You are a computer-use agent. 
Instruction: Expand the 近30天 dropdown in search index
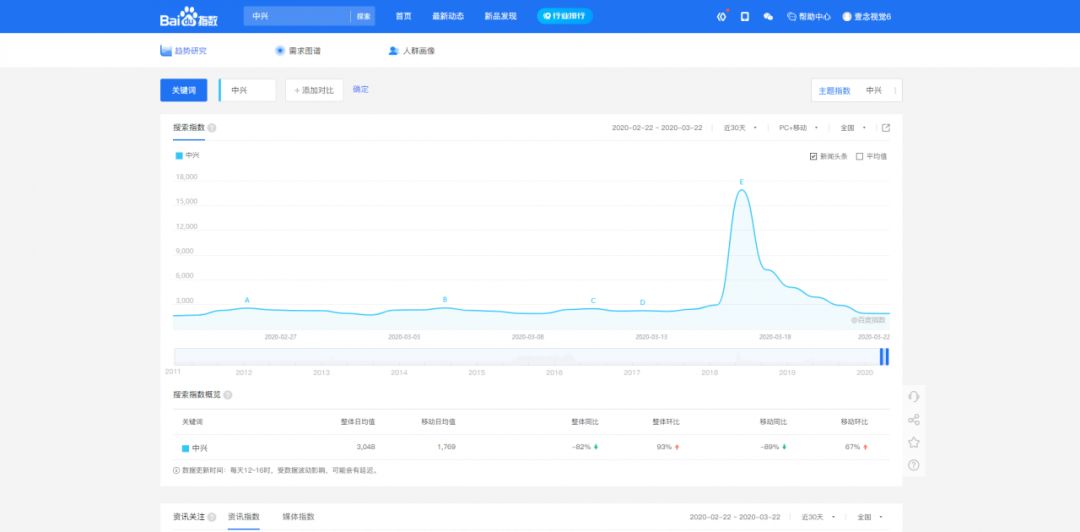[x=740, y=128]
